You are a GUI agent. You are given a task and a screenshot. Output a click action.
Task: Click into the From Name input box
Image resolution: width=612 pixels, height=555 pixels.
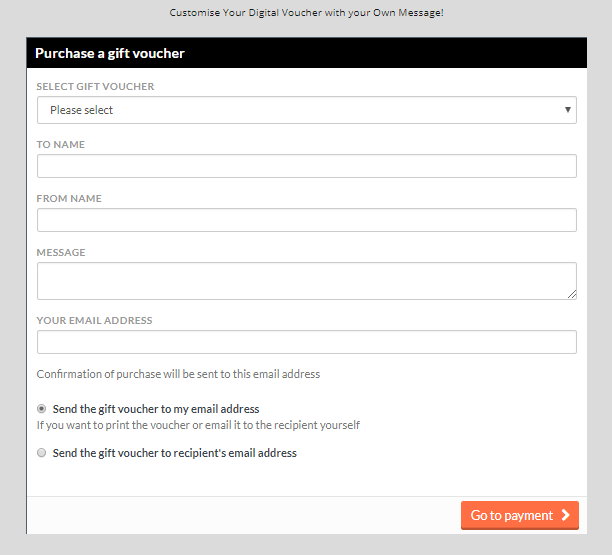[306, 220]
